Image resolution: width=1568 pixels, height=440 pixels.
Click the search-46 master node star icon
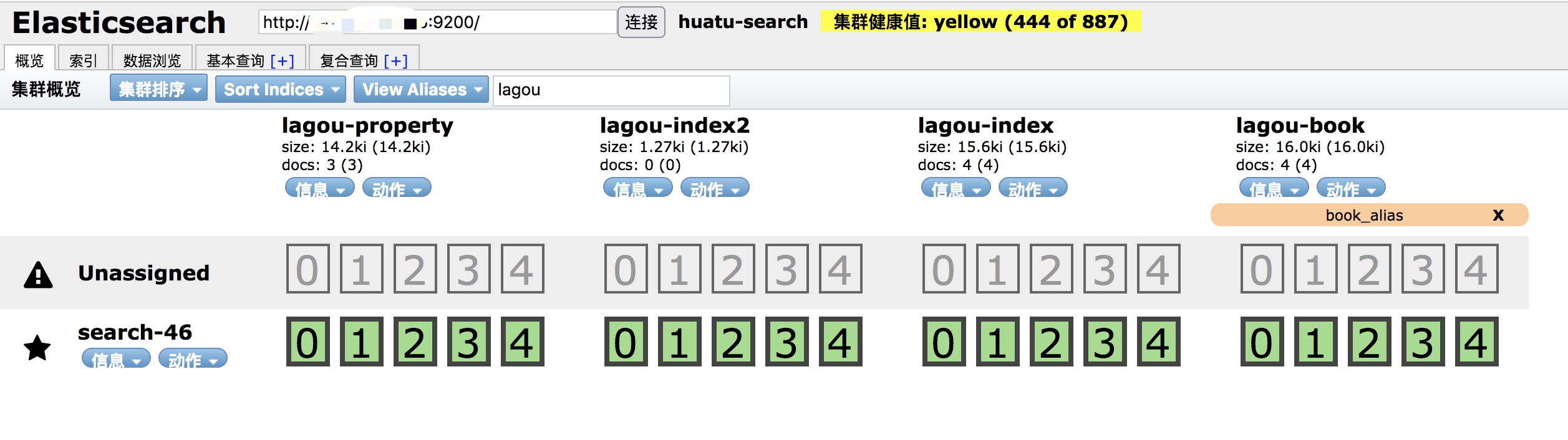tap(37, 347)
